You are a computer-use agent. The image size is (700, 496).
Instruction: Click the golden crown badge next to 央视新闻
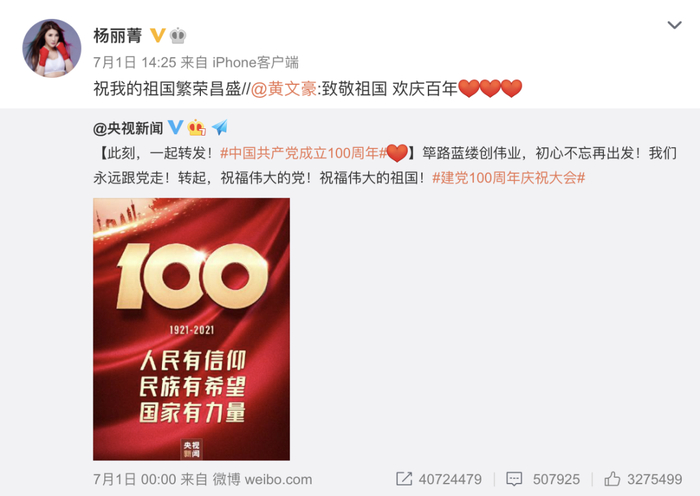[196, 128]
